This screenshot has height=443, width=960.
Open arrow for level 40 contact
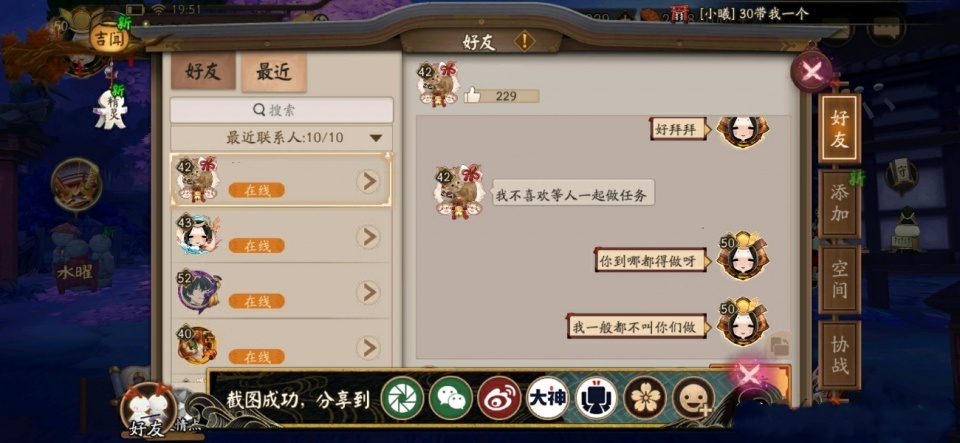368,348
